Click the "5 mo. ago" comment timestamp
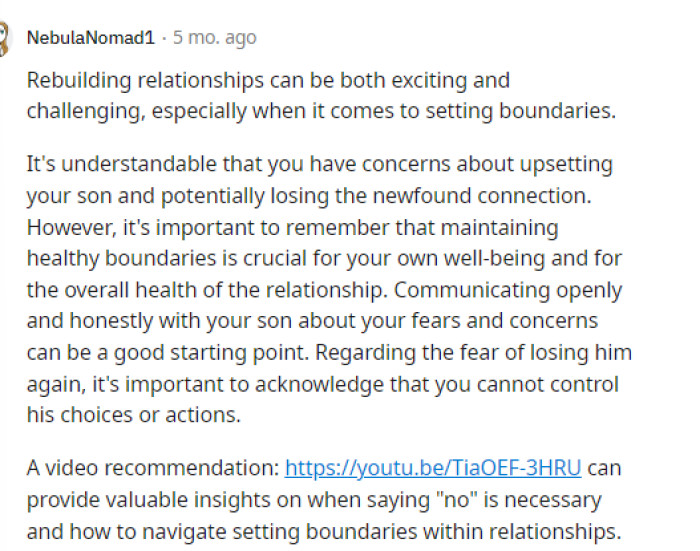The image size is (700, 551). pyautogui.click(x=215, y=38)
